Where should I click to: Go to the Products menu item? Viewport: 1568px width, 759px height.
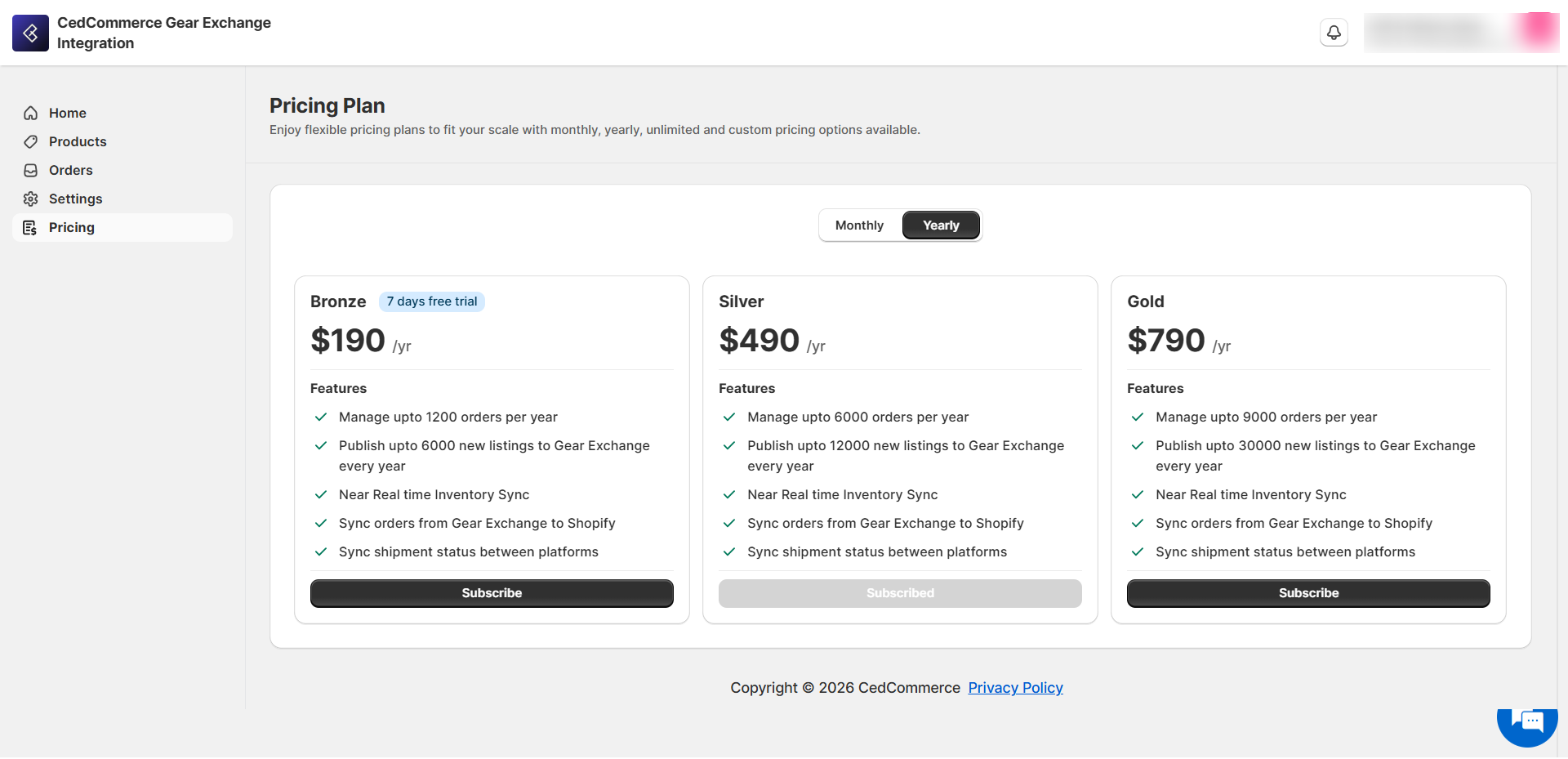tap(78, 141)
